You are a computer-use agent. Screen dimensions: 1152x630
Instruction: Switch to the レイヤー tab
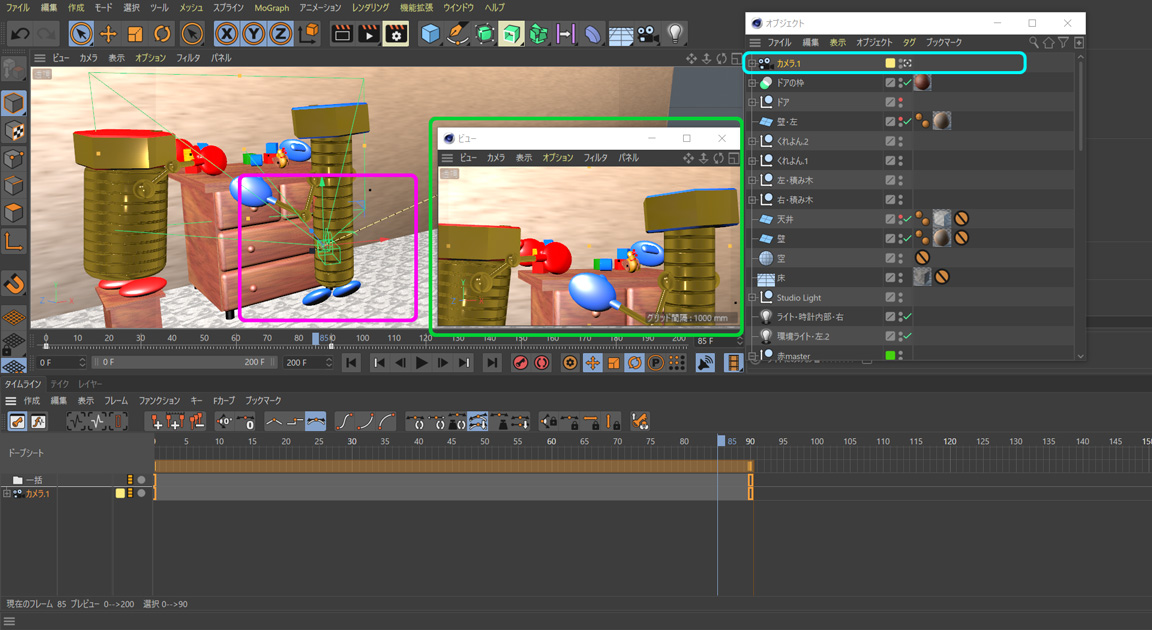click(90, 384)
